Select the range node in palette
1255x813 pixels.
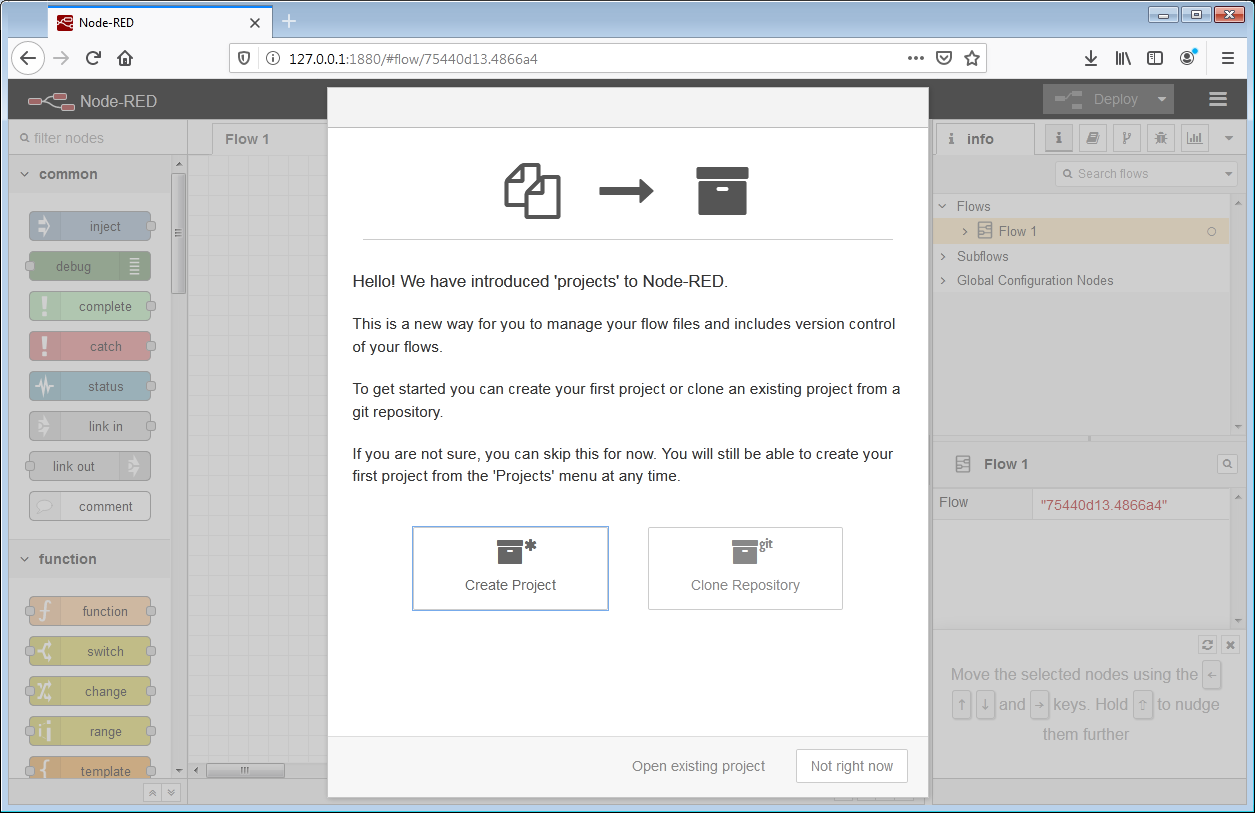[x=90, y=731]
